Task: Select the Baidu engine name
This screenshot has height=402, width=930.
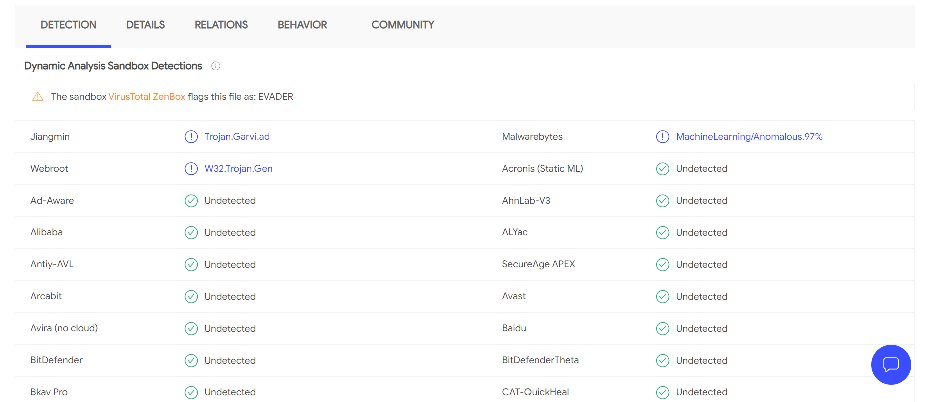Action: [x=514, y=328]
